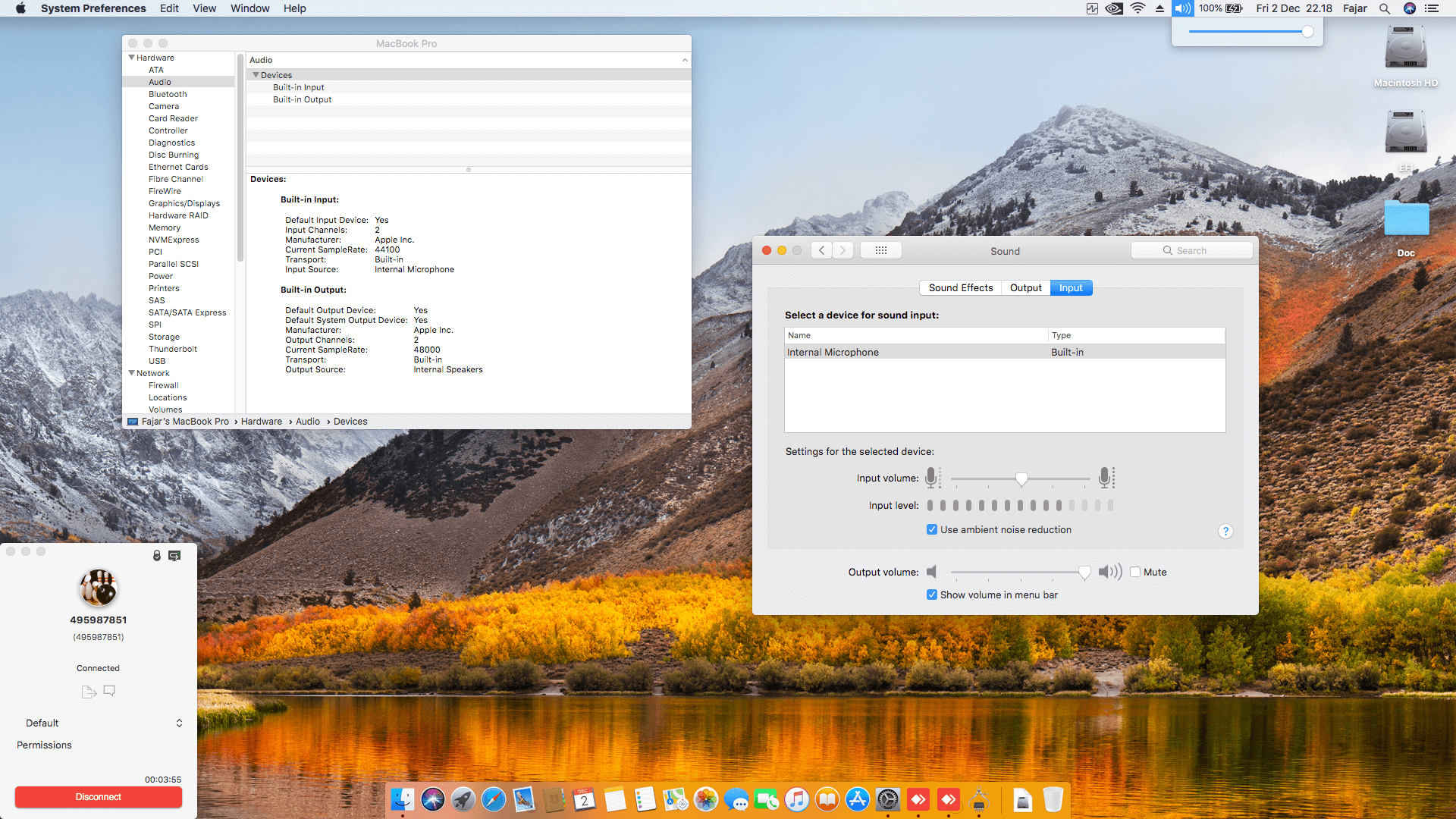Disable Show volume in menu bar
The width and height of the screenshot is (1456, 819).
click(x=932, y=595)
